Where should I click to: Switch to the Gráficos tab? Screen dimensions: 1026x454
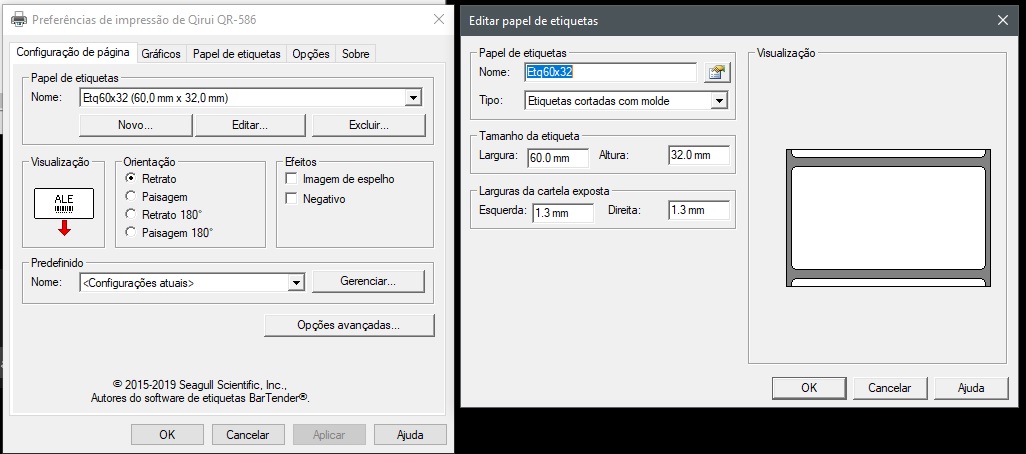(161, 54)
